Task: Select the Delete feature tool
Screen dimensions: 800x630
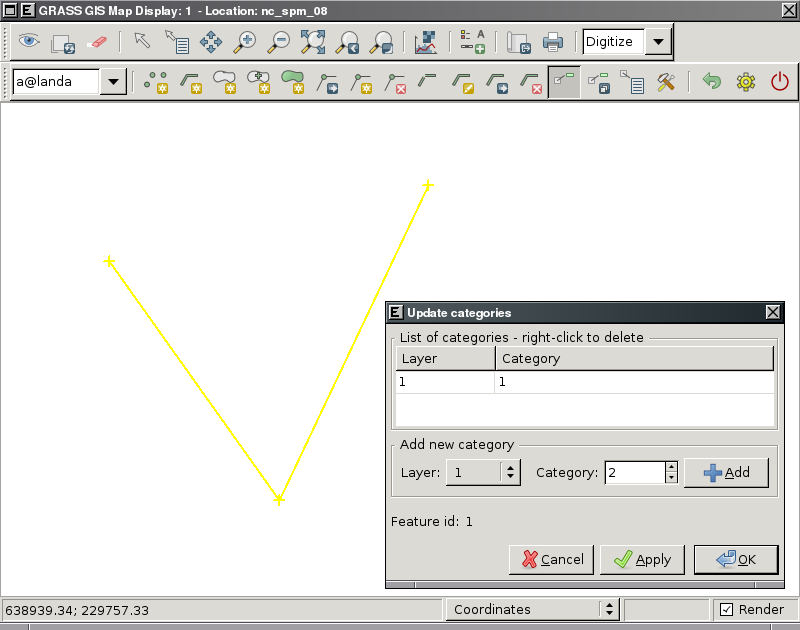Action: (531, 83)
